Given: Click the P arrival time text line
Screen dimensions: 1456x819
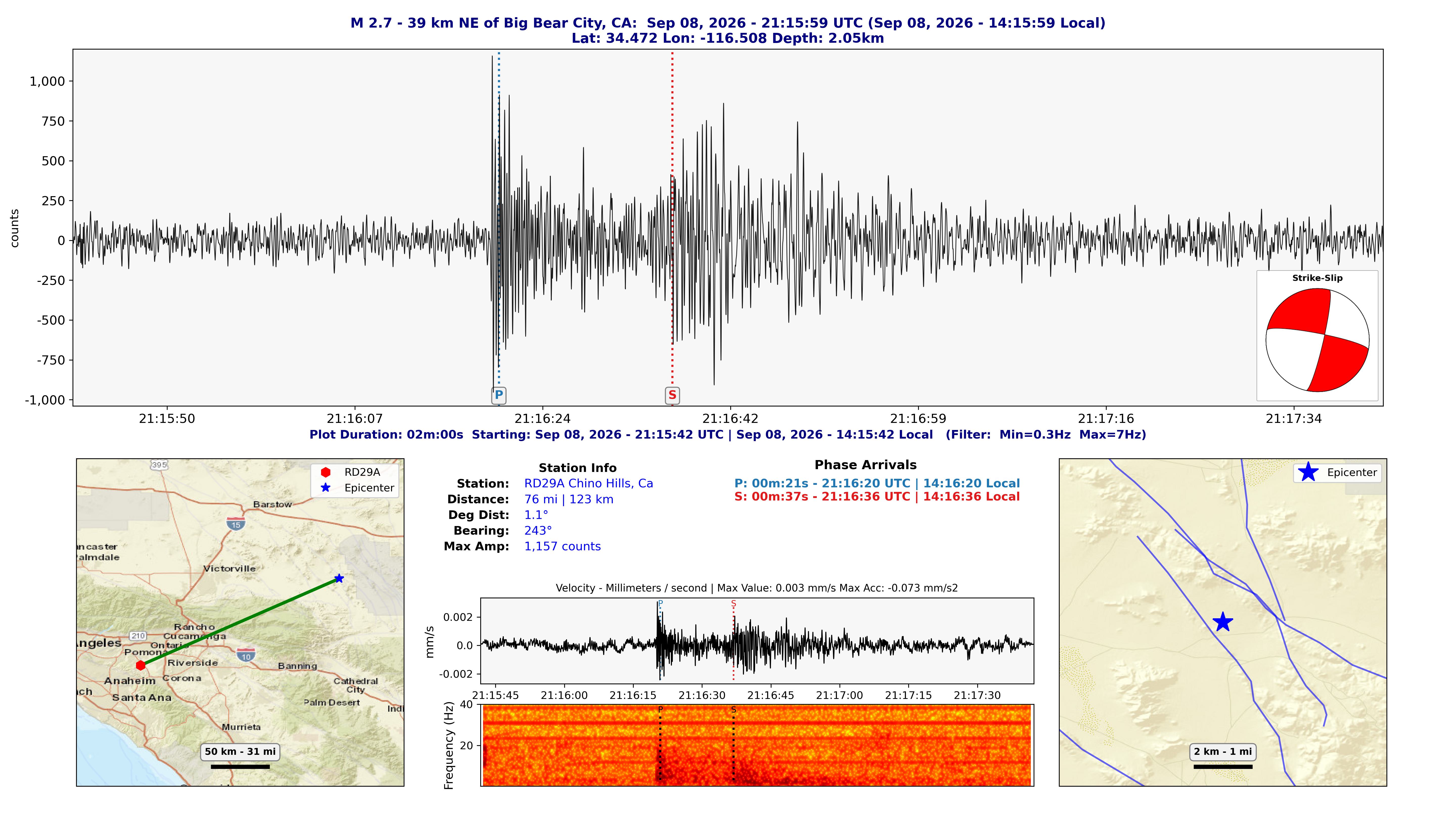Looking at the screenshot, I should (877, 483).
